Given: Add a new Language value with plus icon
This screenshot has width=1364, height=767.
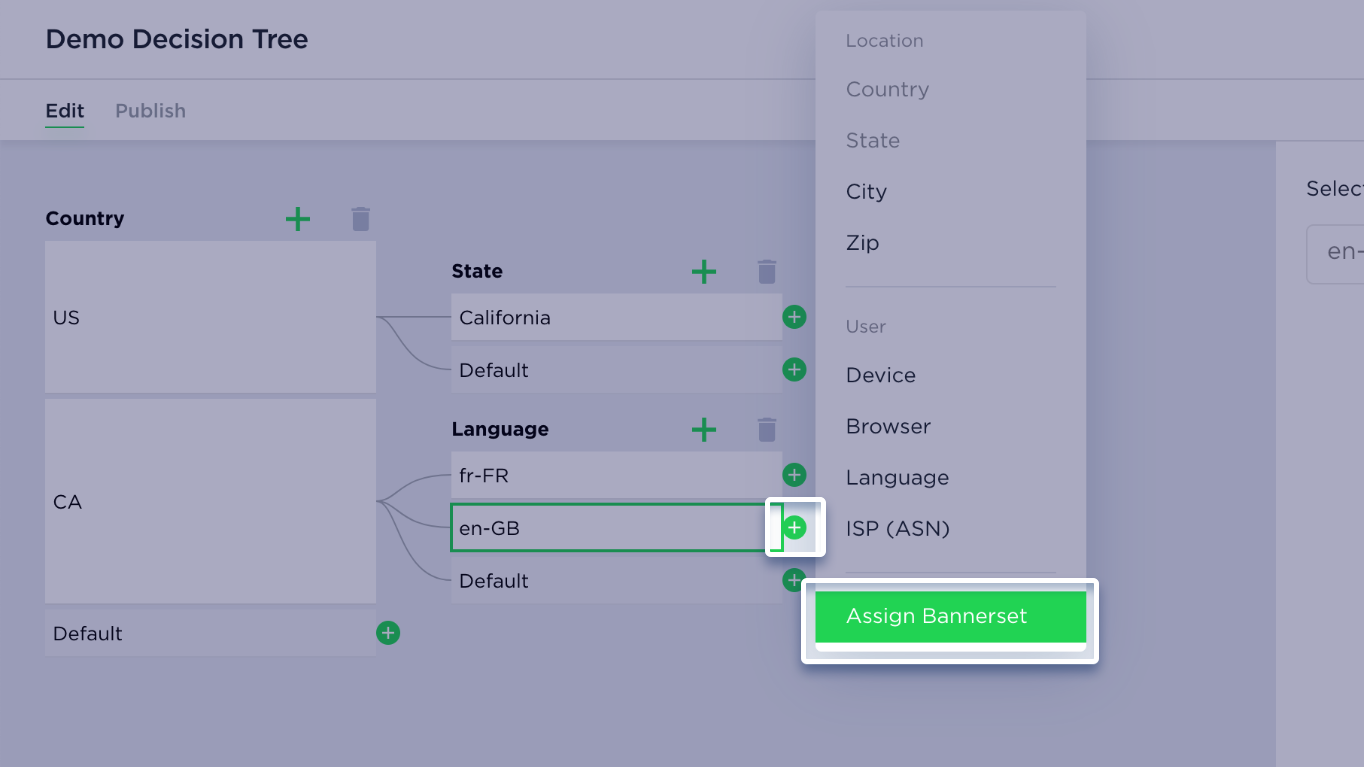Looking at the screenshot, I should [704, 429].
